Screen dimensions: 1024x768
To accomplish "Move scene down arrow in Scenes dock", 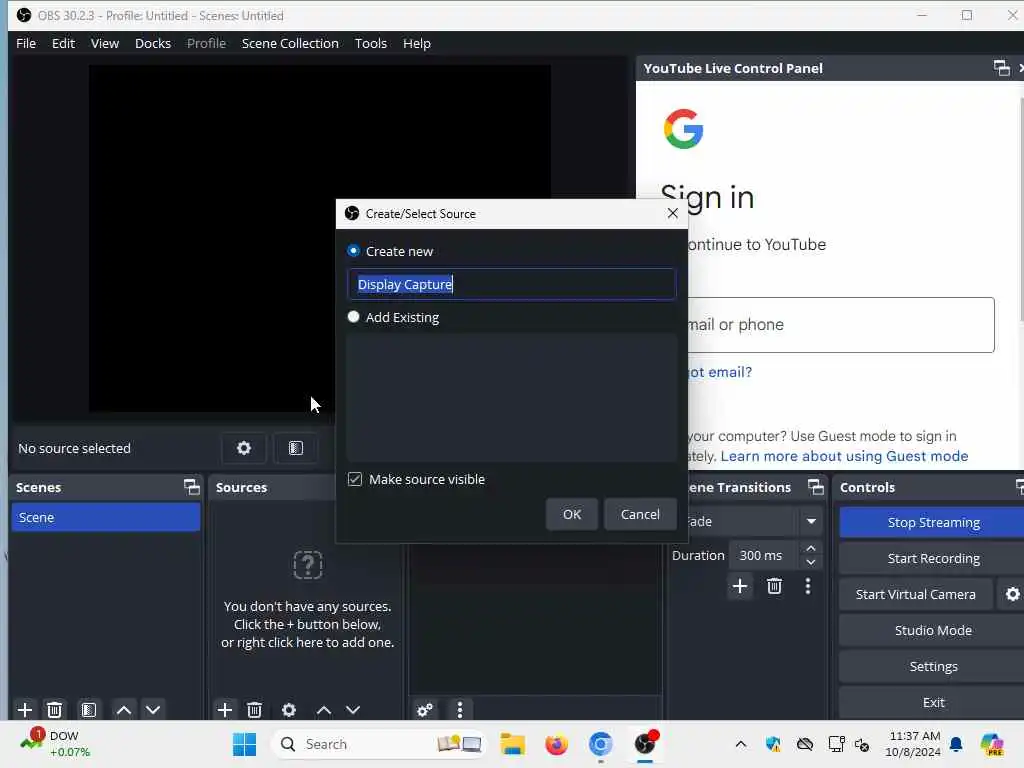I will (153, 710).
